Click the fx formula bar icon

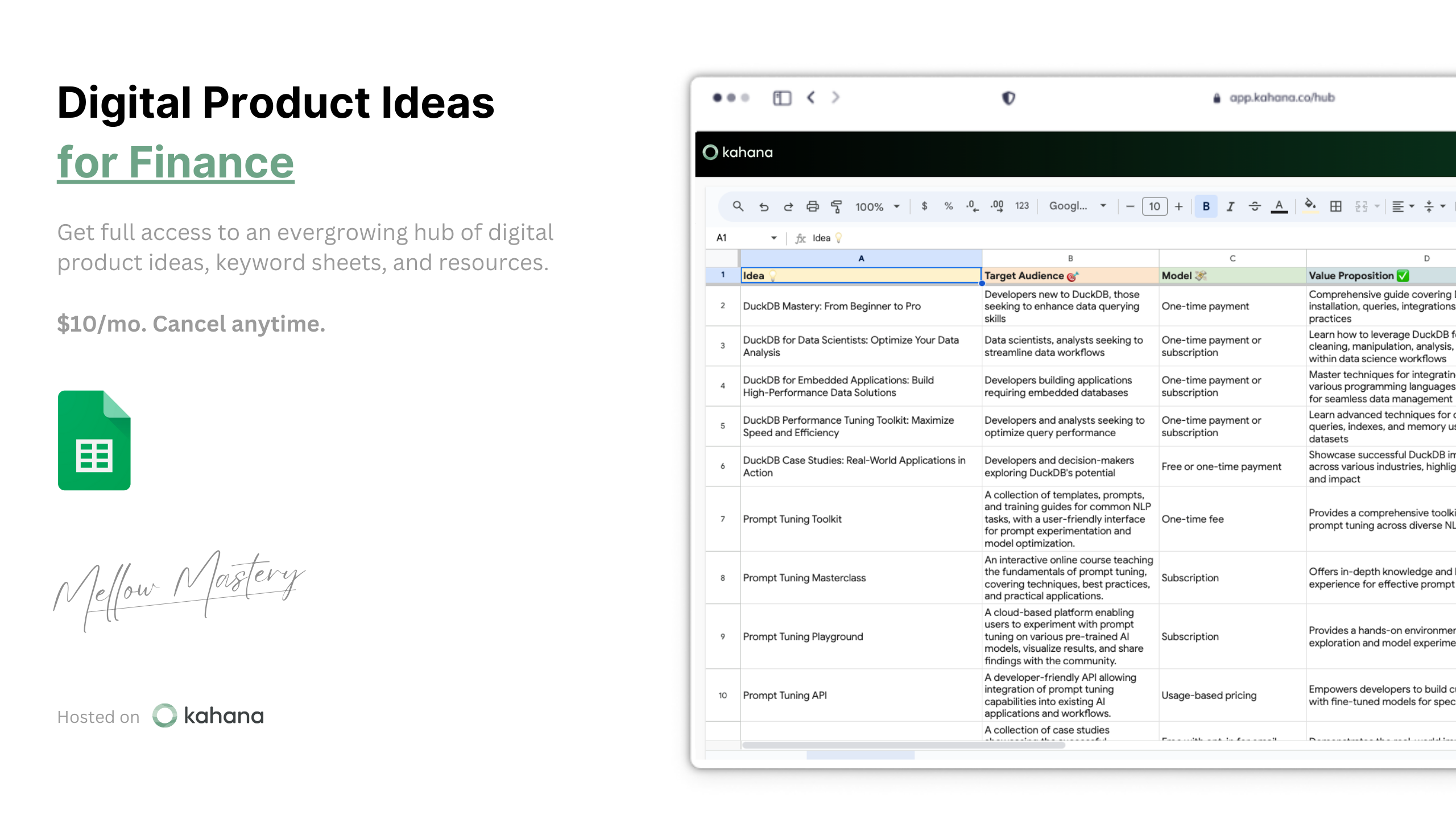tap(800, 238)
